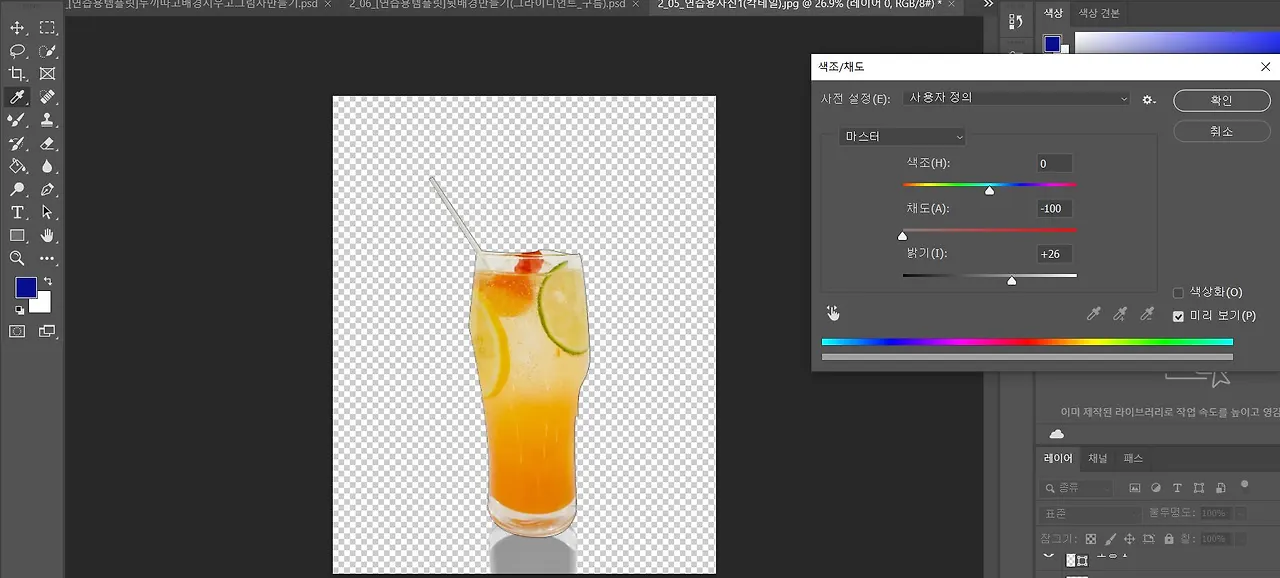Activate the Hand tool in toolbar
The height and width of the screenshot is (578, 1280).
pos(47,235)
